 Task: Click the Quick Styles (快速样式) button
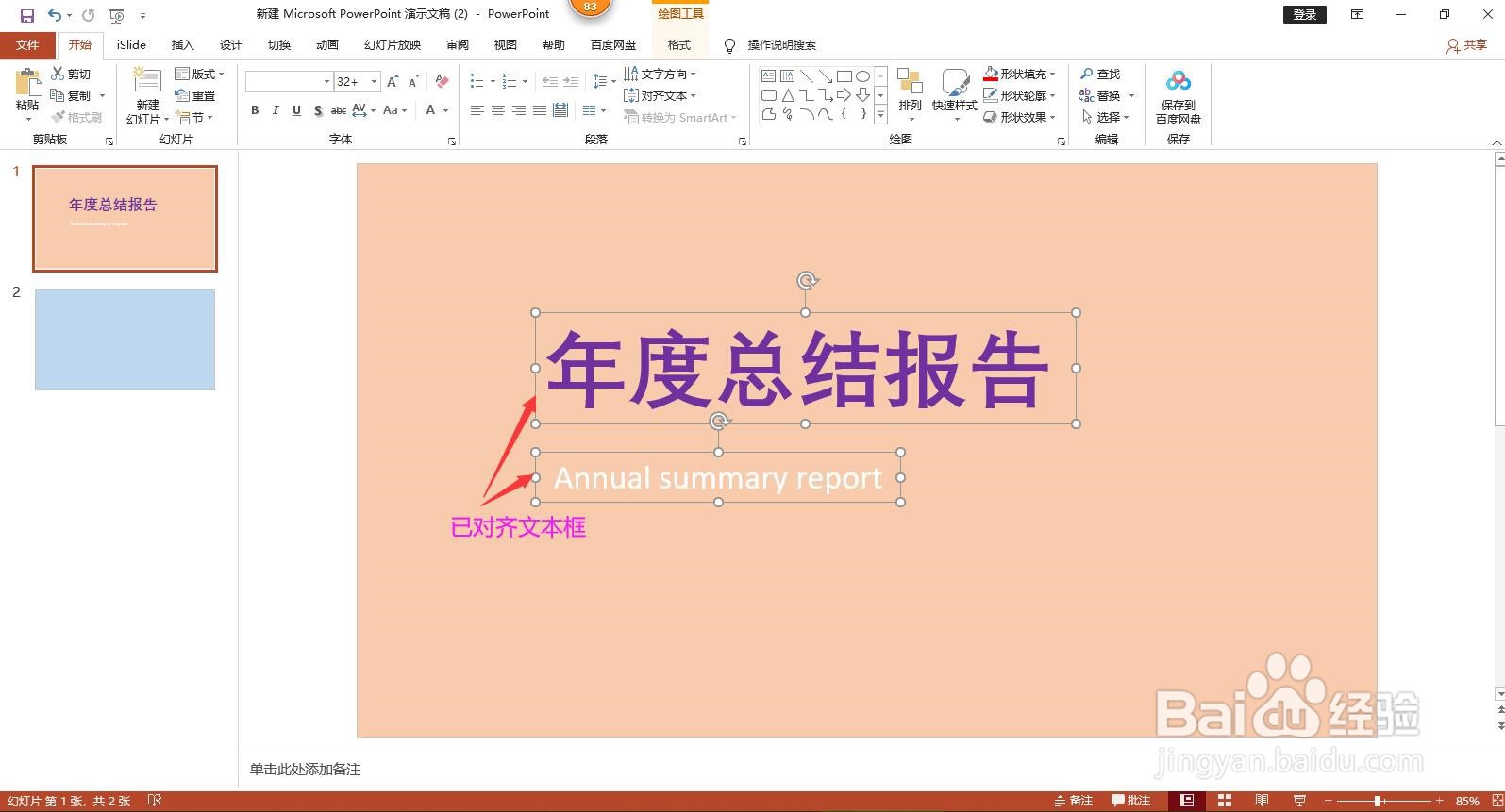[x=954, y=94]
